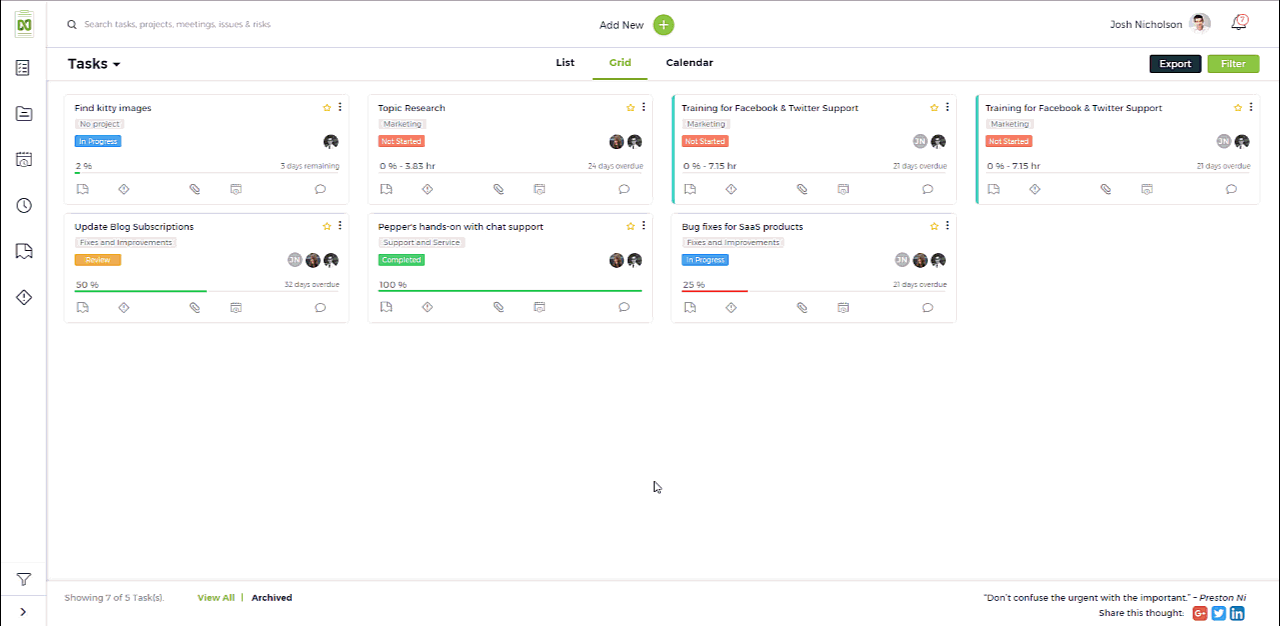Open attachments on Find kitty images card

(195, 189)
